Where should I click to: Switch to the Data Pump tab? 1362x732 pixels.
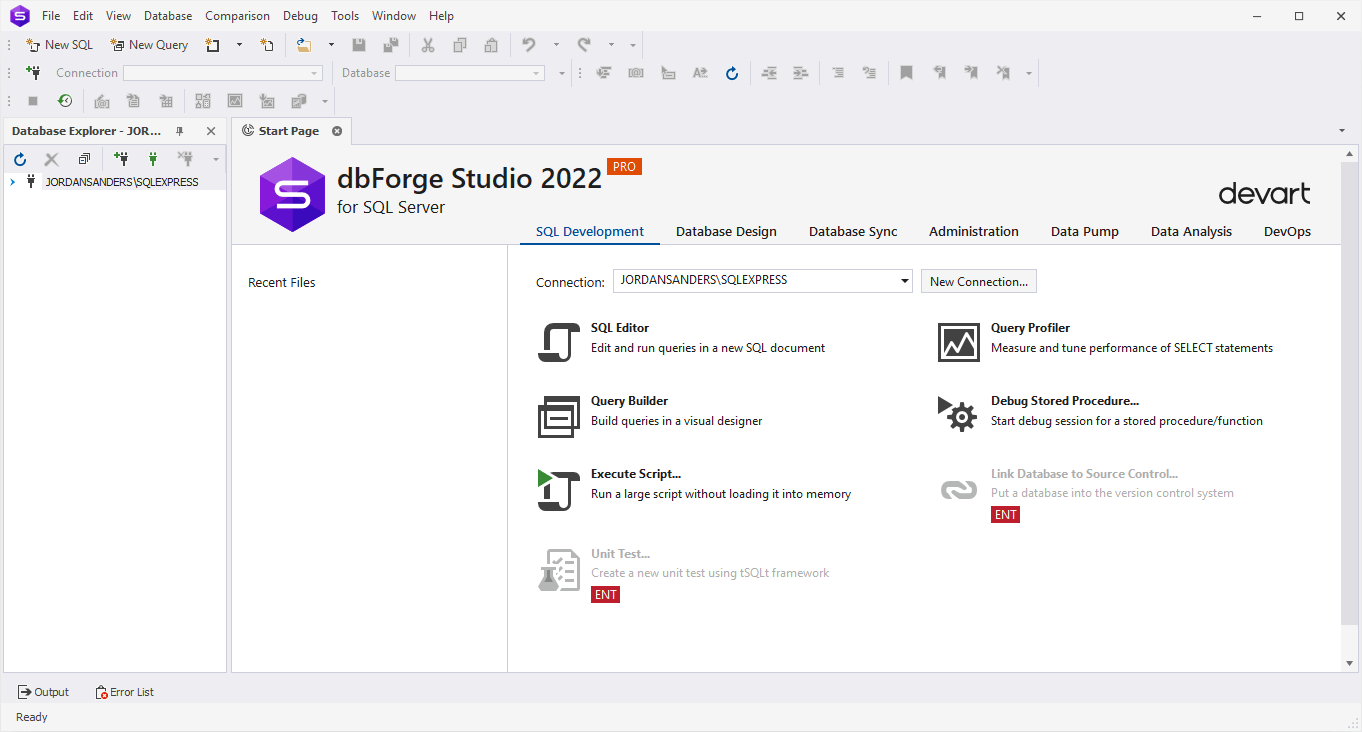point(1085,231)
